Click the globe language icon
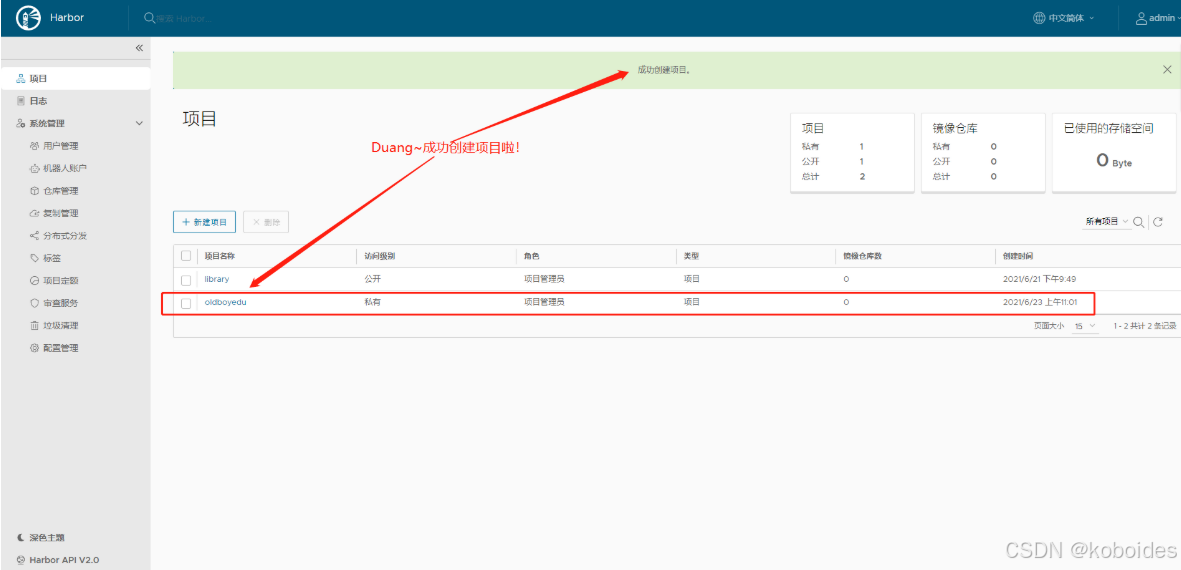This screenshot has height=570, width=1181. point(1039,17)
